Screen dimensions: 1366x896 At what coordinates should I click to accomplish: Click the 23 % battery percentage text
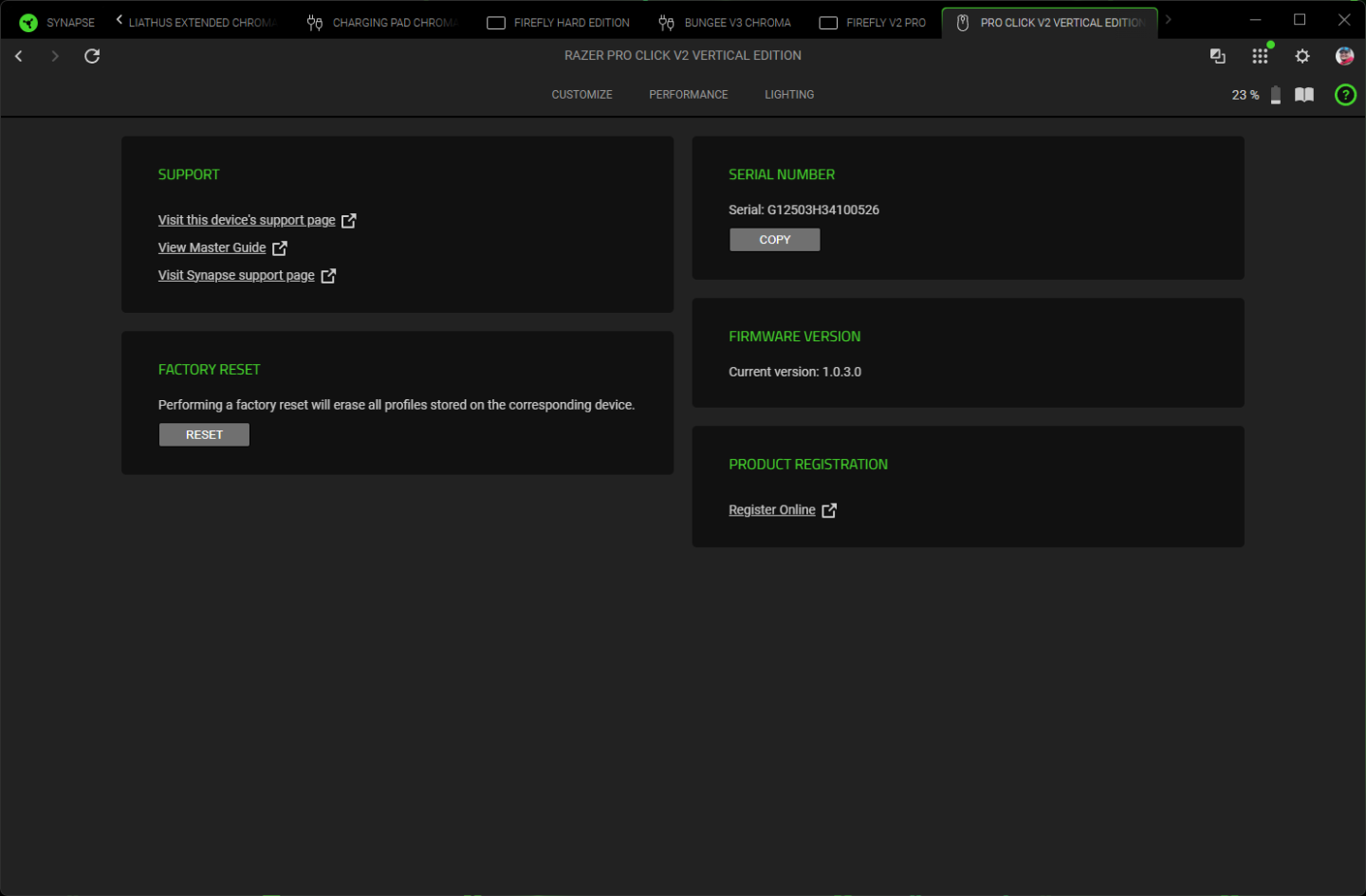click(x=1246, y=95)
